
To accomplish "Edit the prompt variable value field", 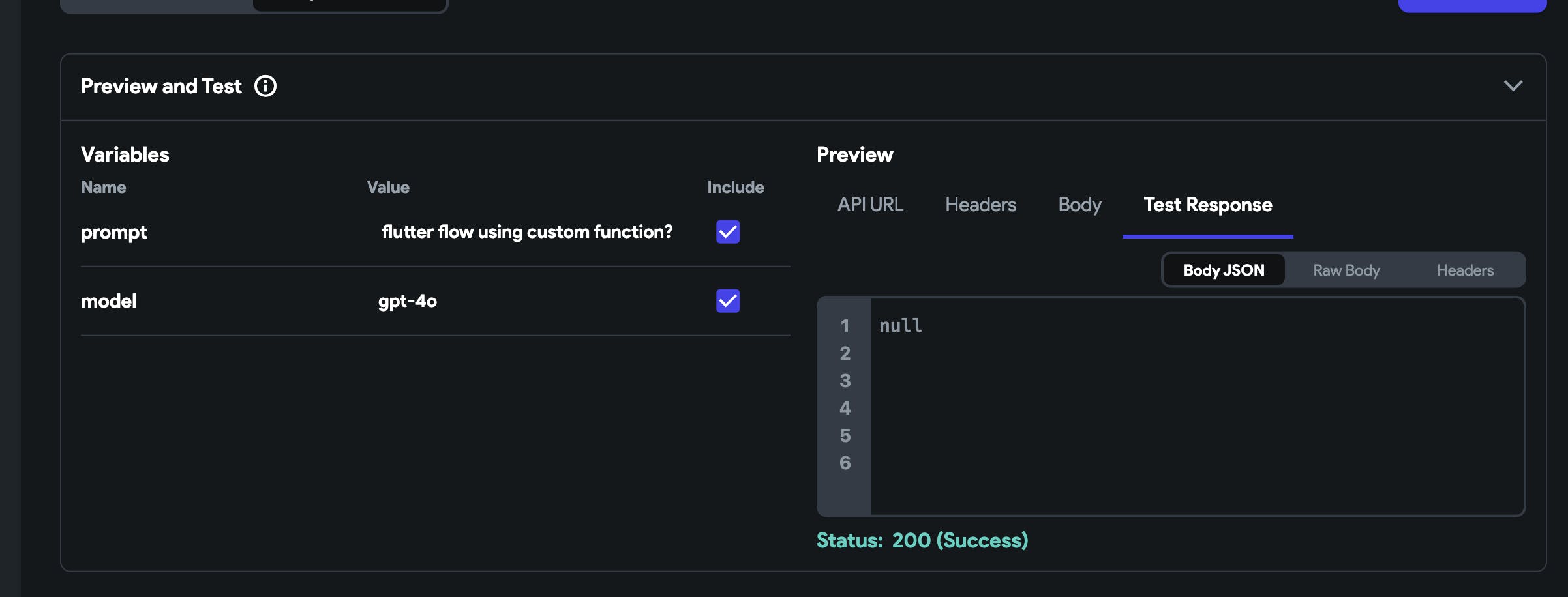I will pyautogui.click(x=526, y=232).
